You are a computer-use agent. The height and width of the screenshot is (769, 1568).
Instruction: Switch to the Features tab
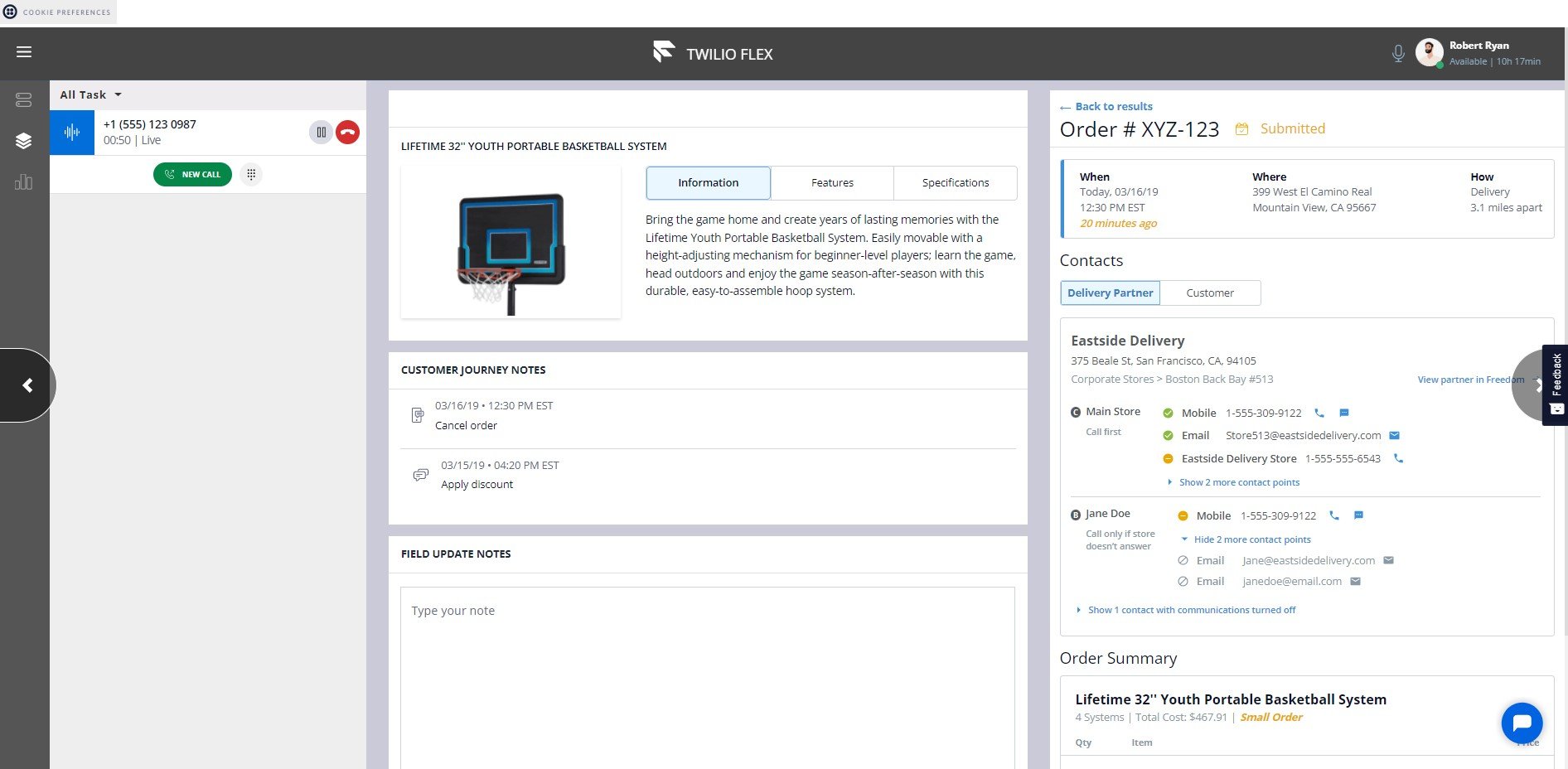(832, 183)
